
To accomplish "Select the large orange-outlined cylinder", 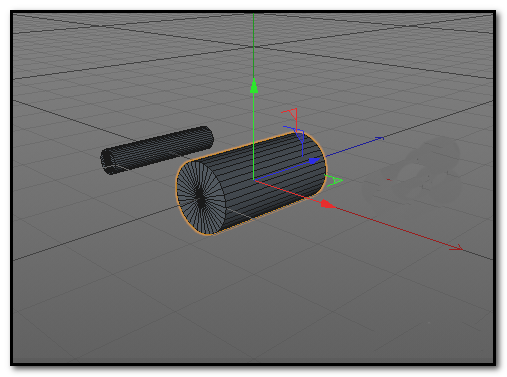I will 251,184.
